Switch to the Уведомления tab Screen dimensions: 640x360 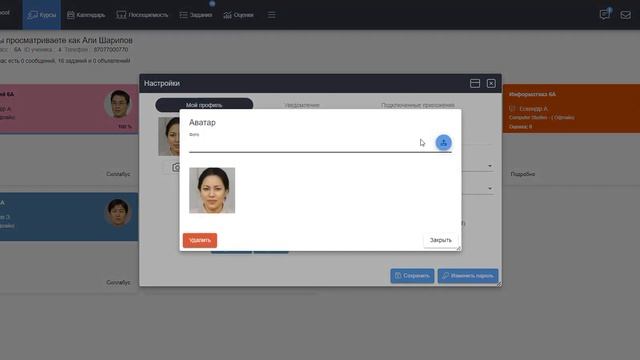click(x=302, y=105)
